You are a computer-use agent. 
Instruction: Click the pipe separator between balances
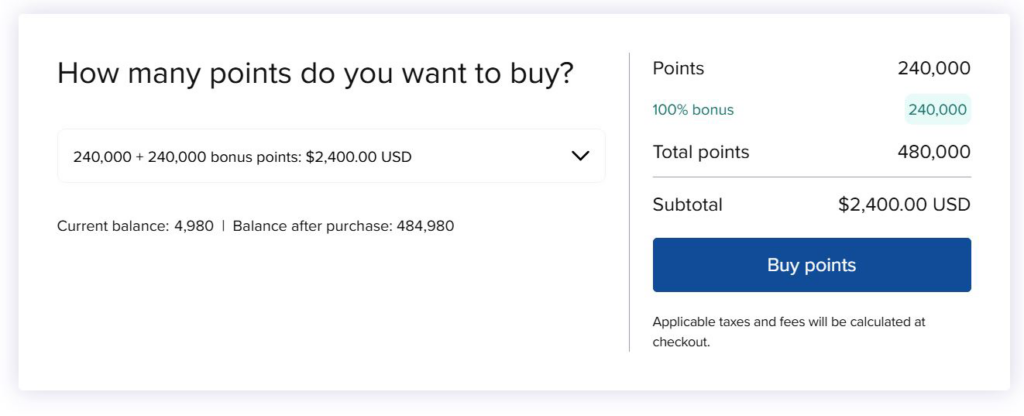(223, 226)
